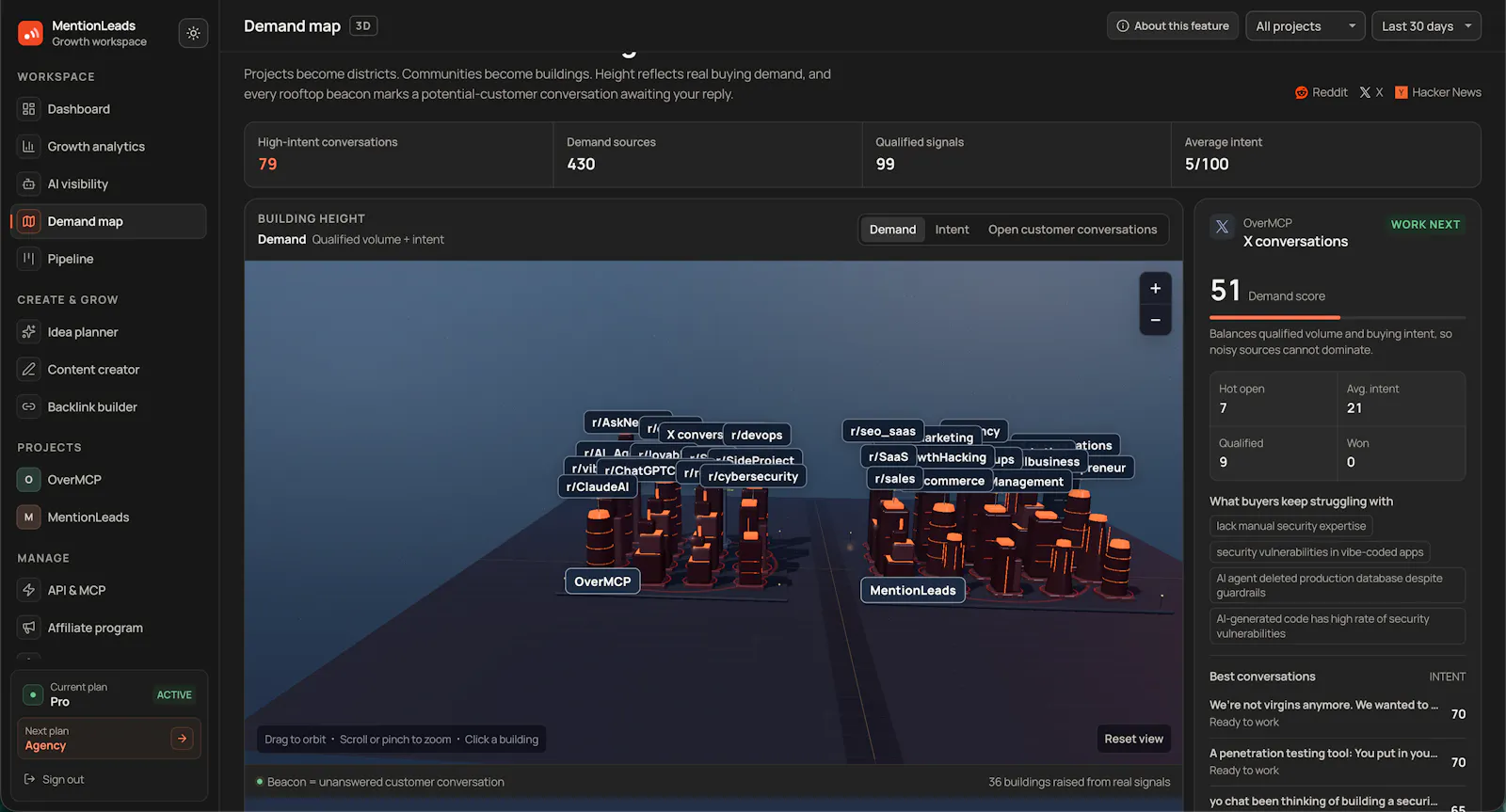1506x812 pixels.
Task: Zoom out with the minus button
Action: (1156, 320)
